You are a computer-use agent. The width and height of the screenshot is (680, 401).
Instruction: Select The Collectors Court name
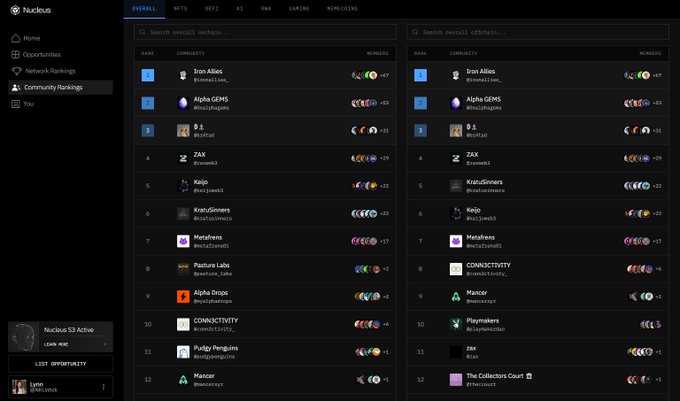click(x=495, y=376)
